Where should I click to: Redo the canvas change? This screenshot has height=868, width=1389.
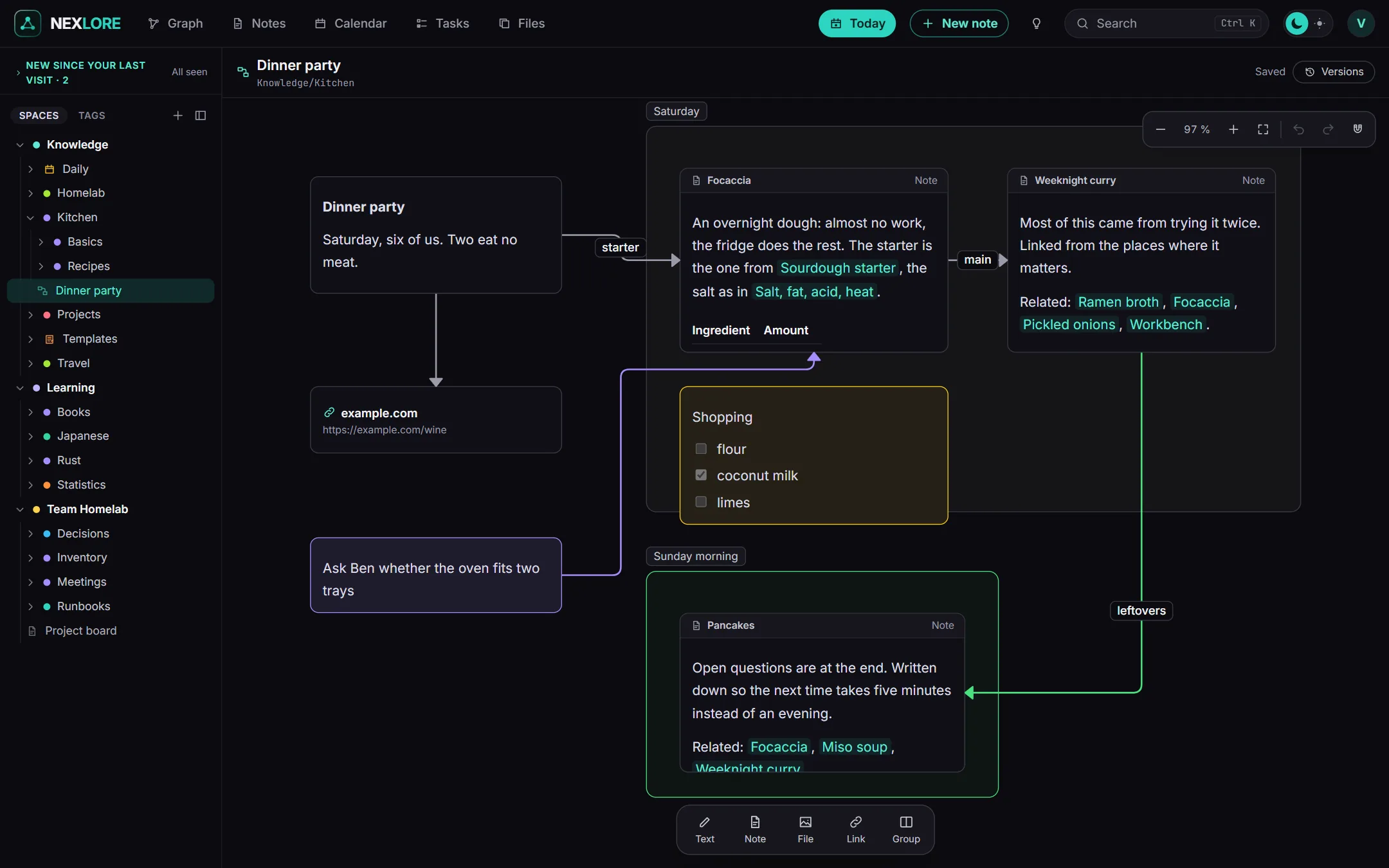click(1328, 129)
